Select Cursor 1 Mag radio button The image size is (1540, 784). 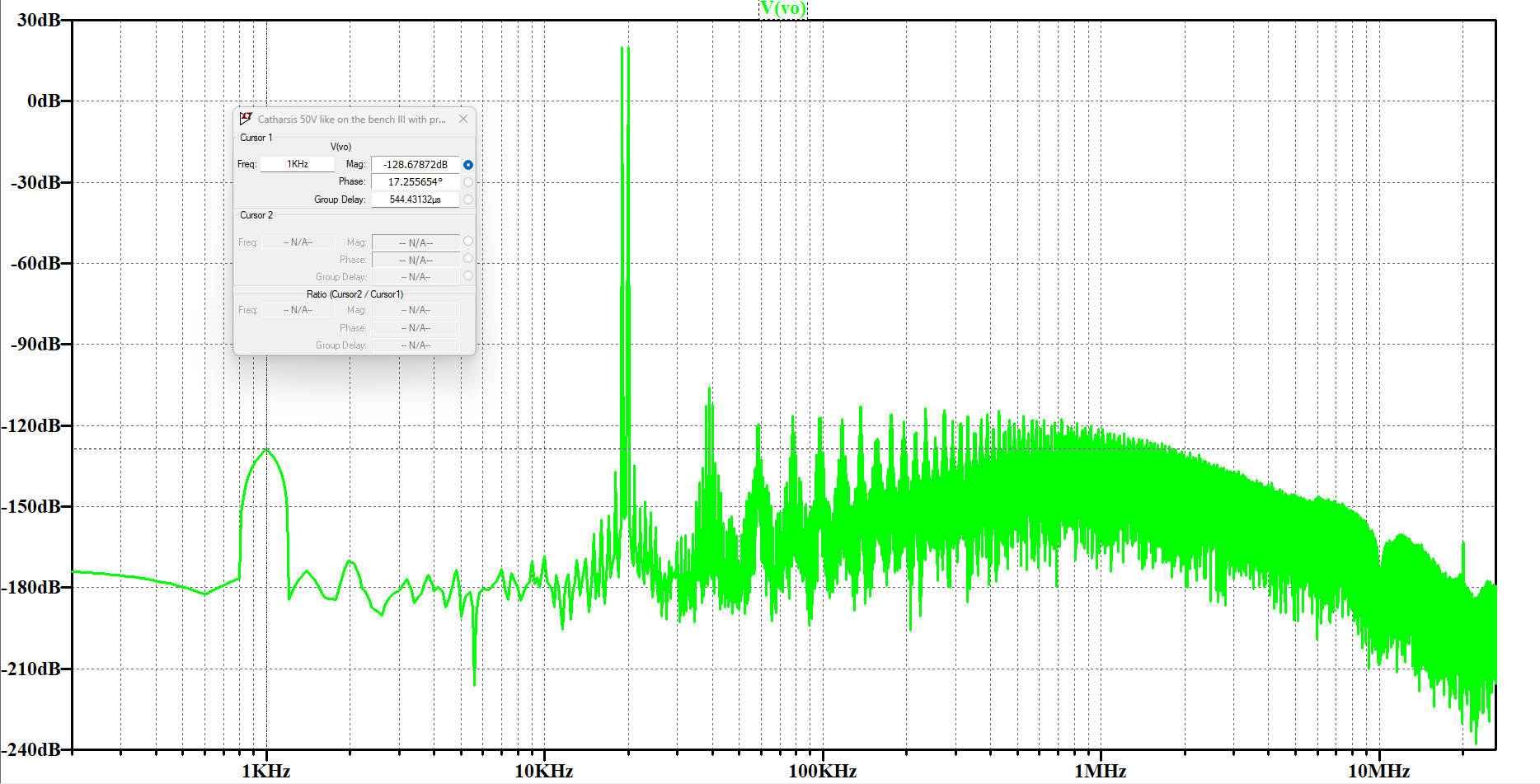click(x=468, y=165)
